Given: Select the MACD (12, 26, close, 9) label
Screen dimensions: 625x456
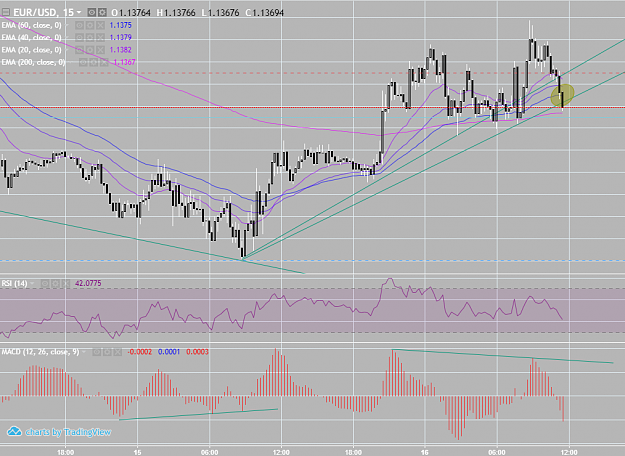Looking at the screenshot, I should click(x=40, y=352).
